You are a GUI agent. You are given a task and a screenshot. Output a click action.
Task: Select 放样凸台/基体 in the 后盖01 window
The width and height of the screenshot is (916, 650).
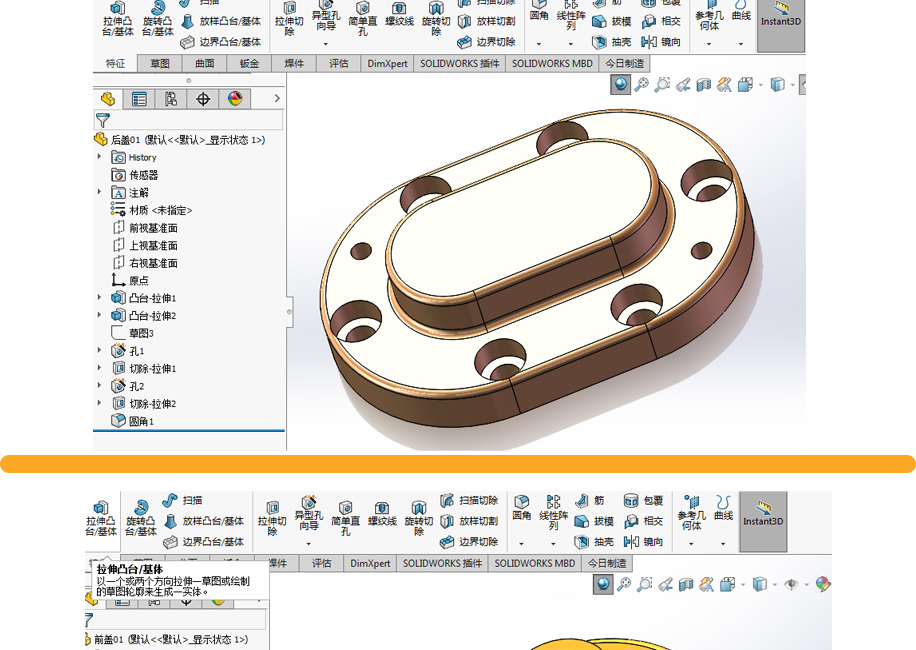tap(221, 22)
